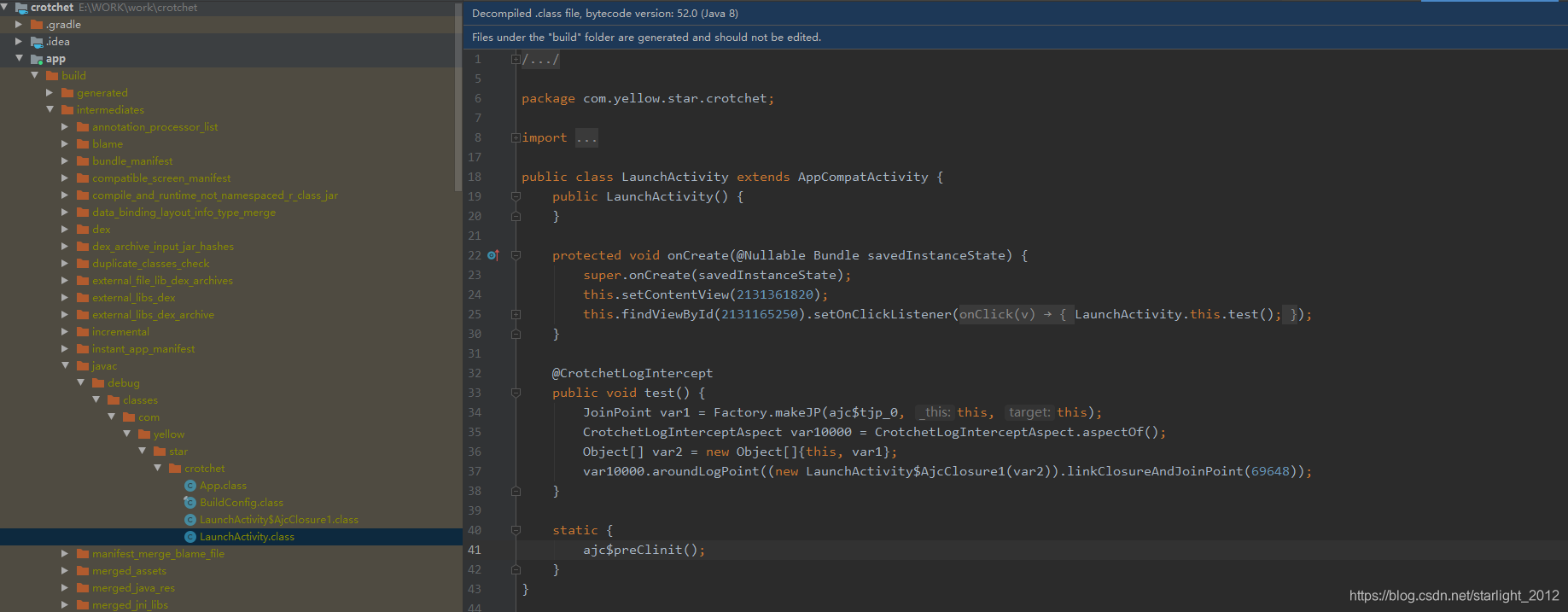1568x612 pixels.
Task: Click the override gutter icon at line 22
Action: click(x=493, y=255)
